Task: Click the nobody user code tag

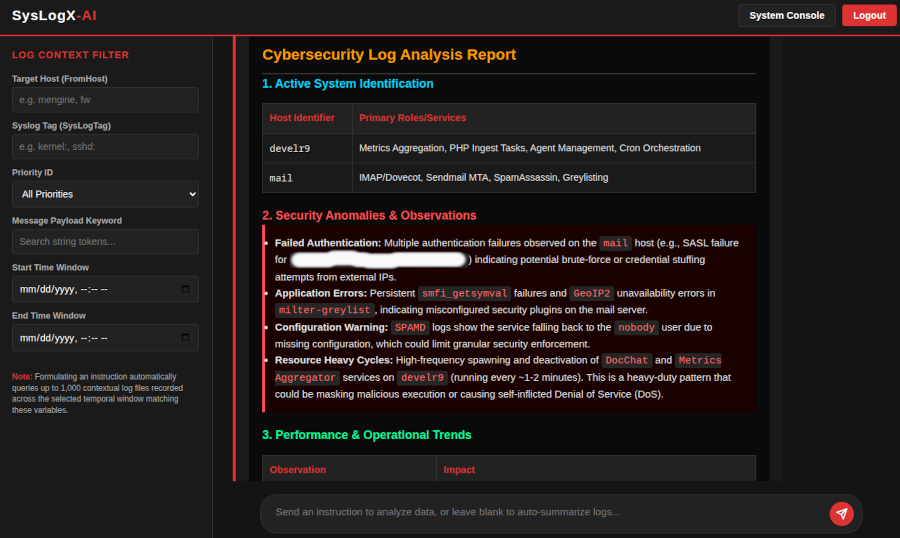Action: click(x=636, y=327)
